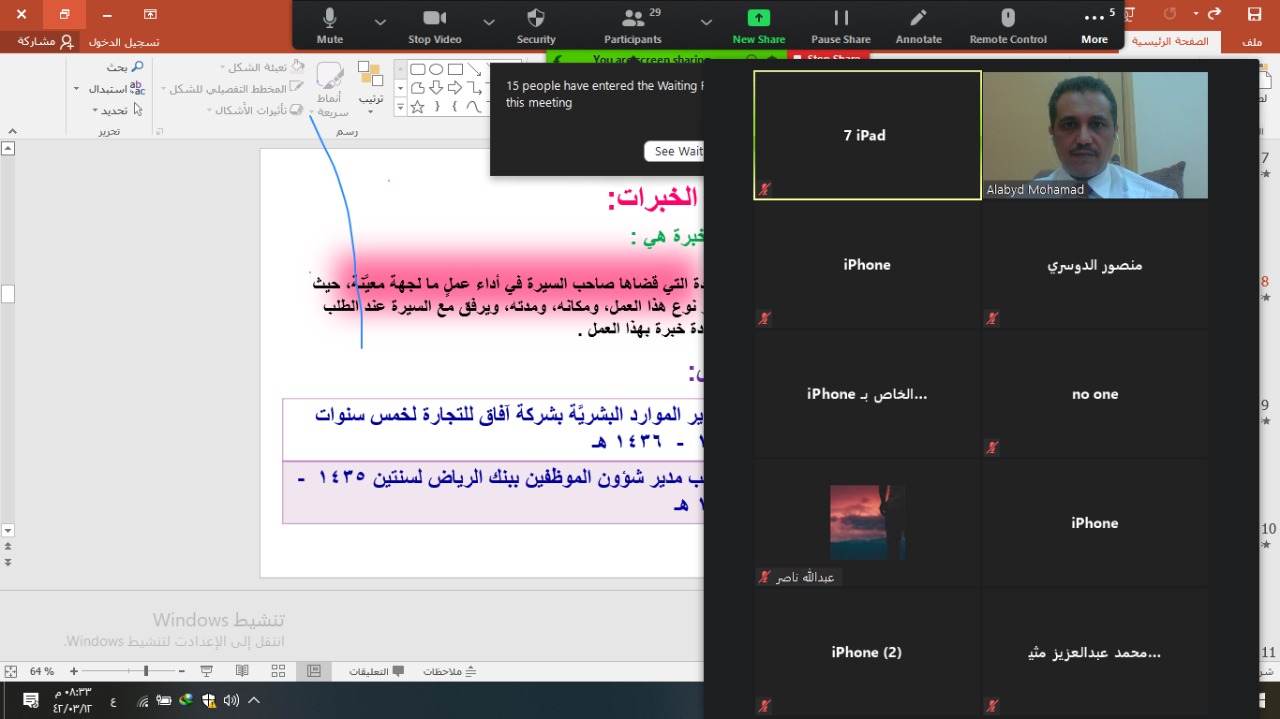1280x719 pixels.
Task: Adjust the zoom slider in status bar
Action: coord(146,671)
